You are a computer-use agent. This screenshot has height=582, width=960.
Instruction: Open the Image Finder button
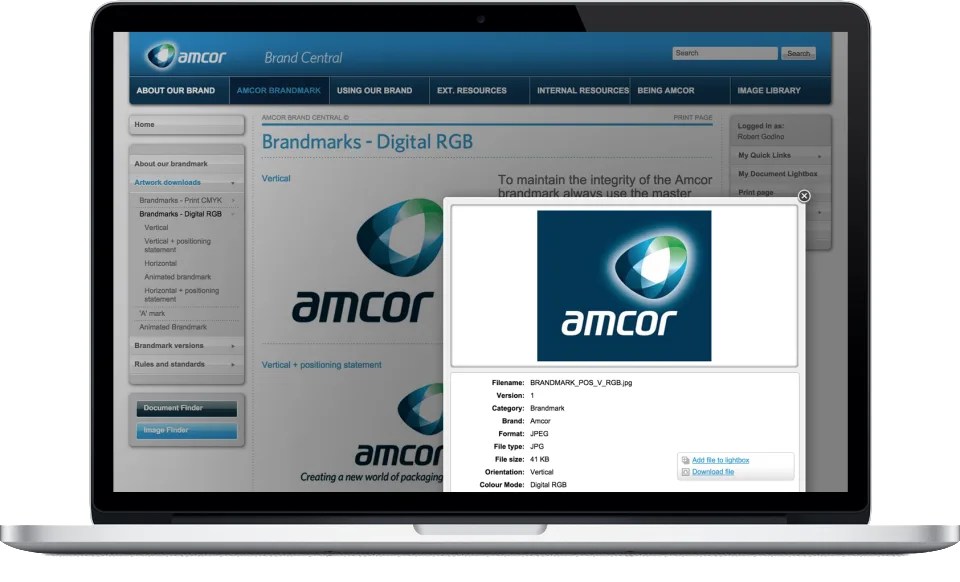click(187, 431)
